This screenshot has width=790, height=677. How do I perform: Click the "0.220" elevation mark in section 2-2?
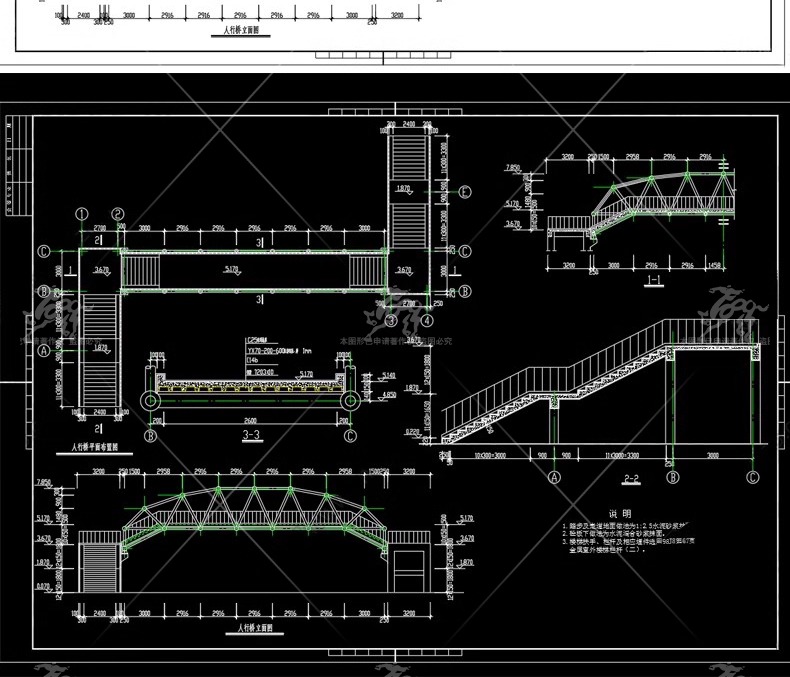pyautogui.click(x=412, y=432)
